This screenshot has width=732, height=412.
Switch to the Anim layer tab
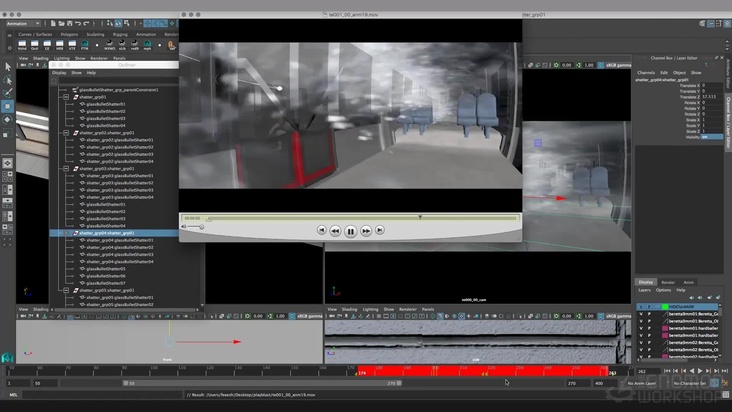coord(690,282)
